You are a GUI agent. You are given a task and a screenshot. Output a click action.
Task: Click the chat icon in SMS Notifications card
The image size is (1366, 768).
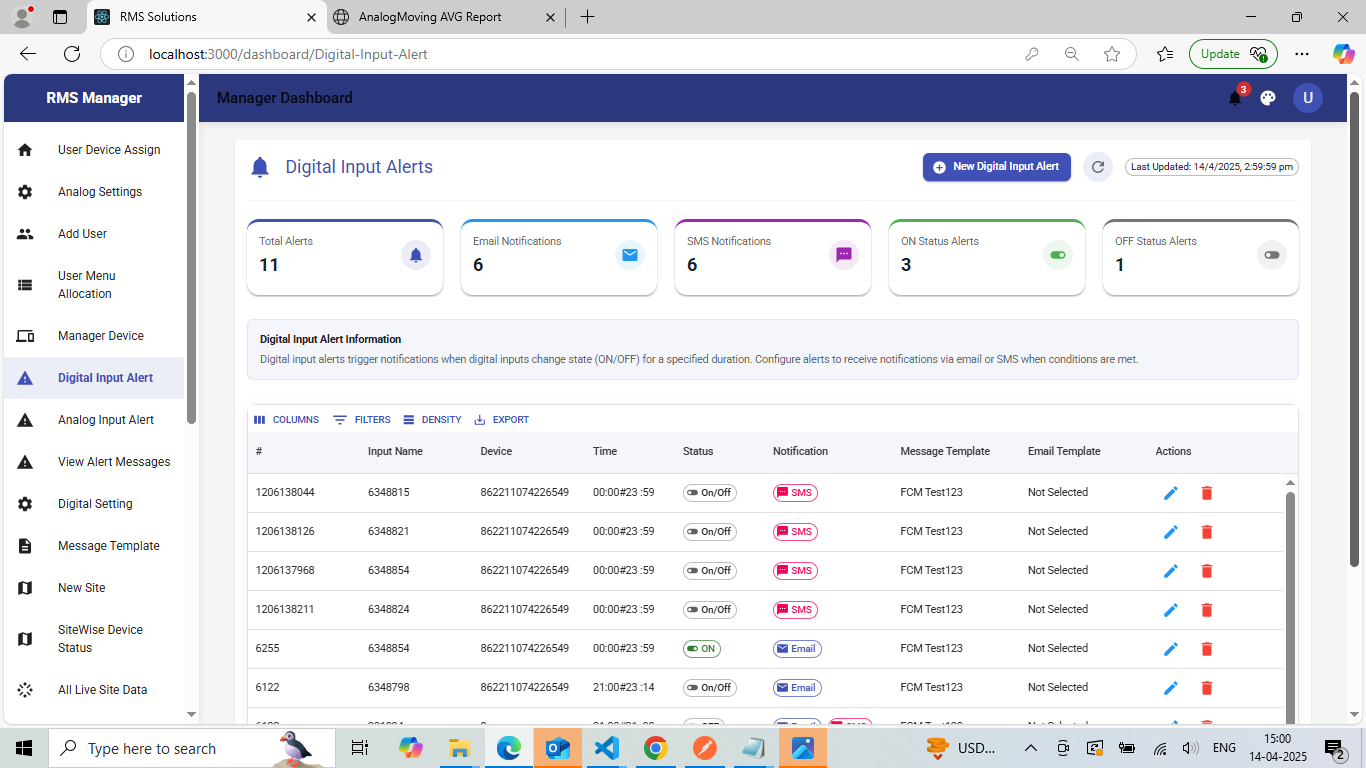(844, 255)
